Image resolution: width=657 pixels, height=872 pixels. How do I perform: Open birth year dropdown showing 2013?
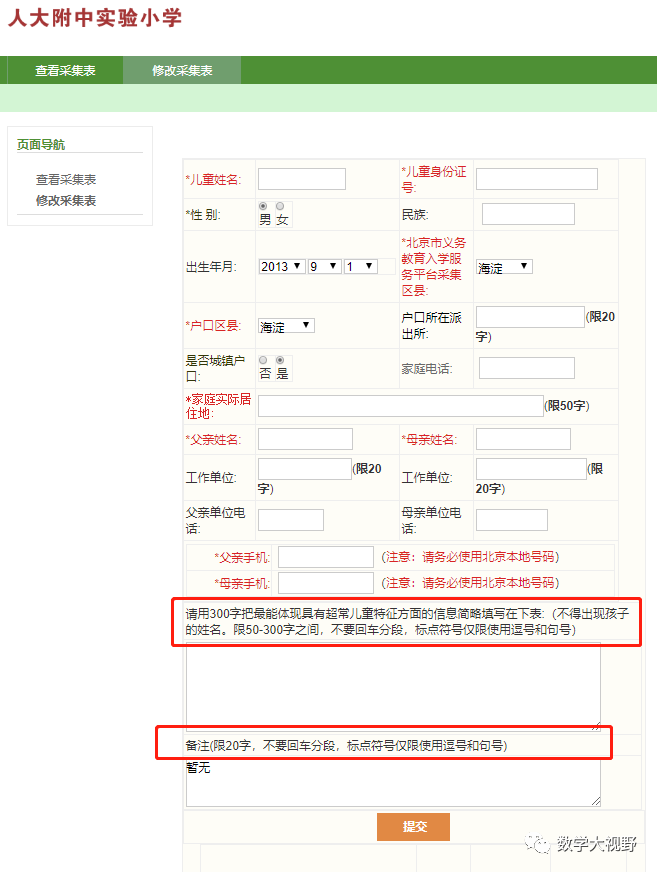click(282, 266)
